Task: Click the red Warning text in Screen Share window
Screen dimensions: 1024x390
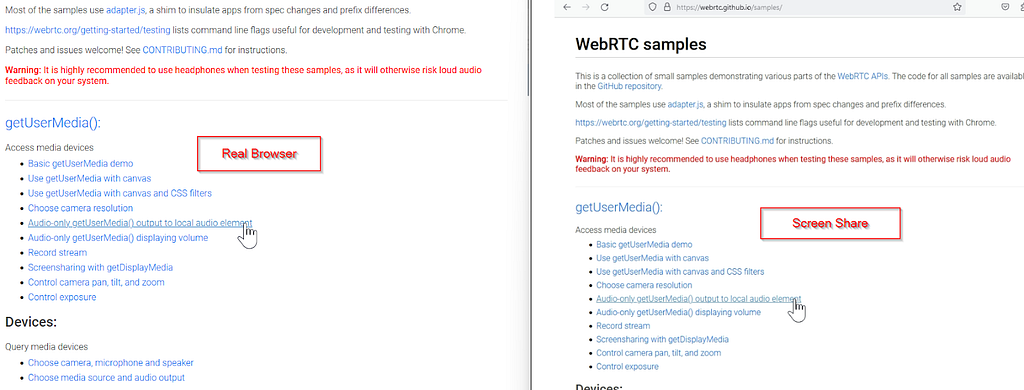Action: pos(793,163)
